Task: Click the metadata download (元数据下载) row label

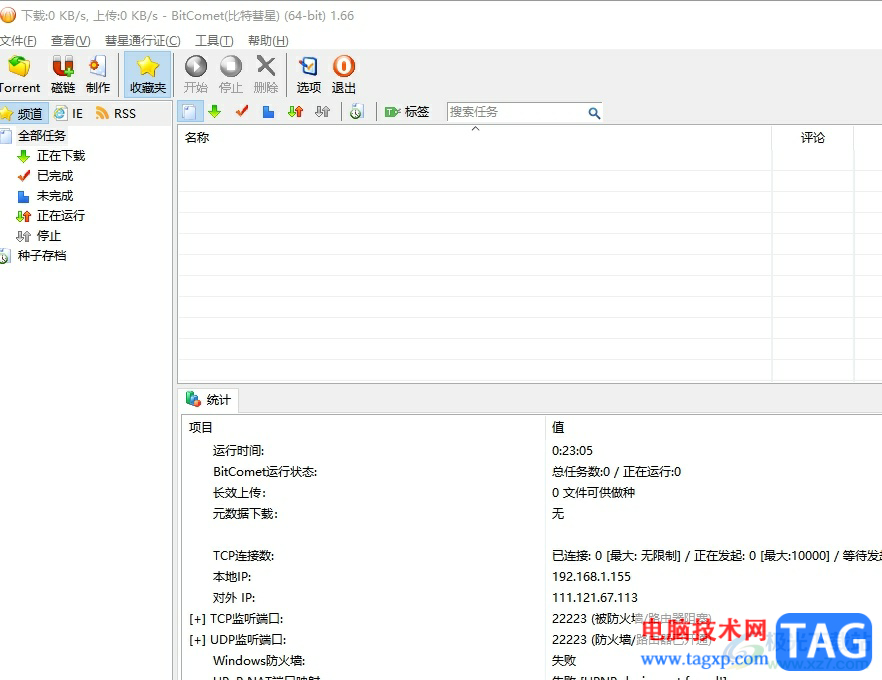Action: tap(245, 514)
